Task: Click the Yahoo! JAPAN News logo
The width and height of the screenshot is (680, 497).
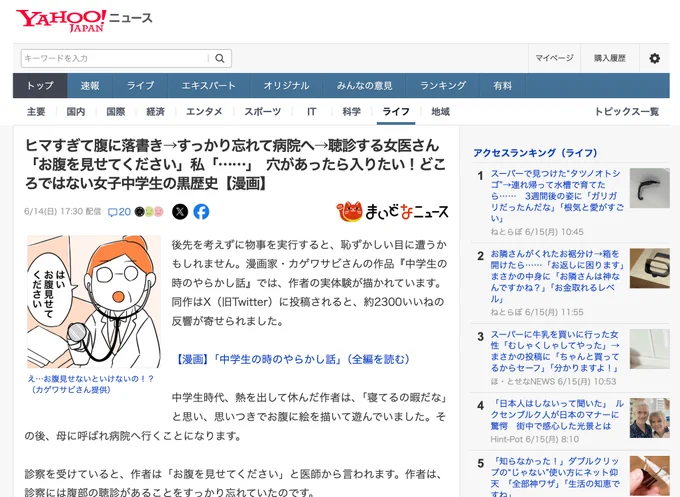Action: click(84, 20)
